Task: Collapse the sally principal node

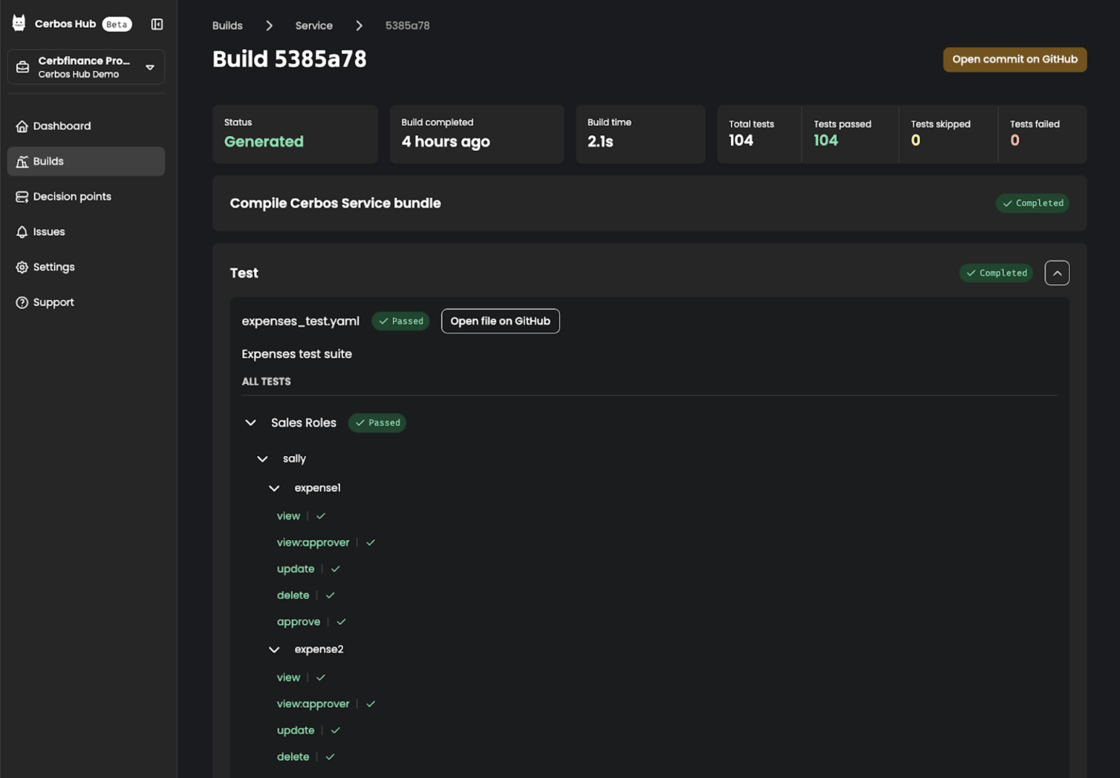Action: pos(262,459)
